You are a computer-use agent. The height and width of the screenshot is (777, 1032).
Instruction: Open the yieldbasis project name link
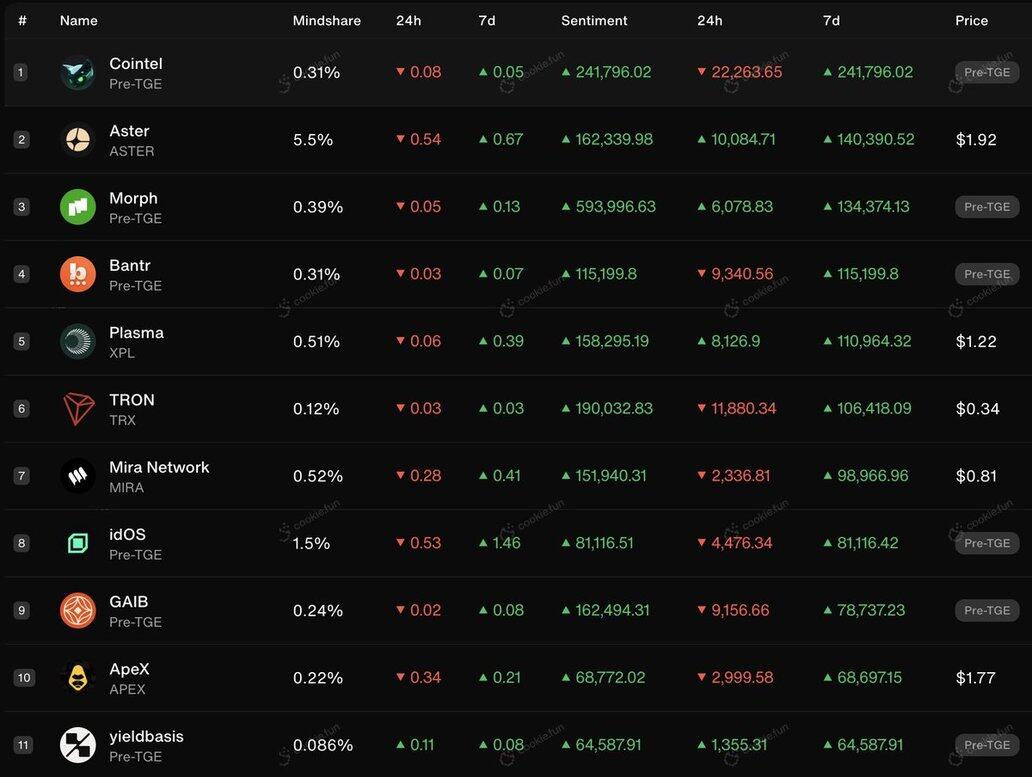click(146, 736)
